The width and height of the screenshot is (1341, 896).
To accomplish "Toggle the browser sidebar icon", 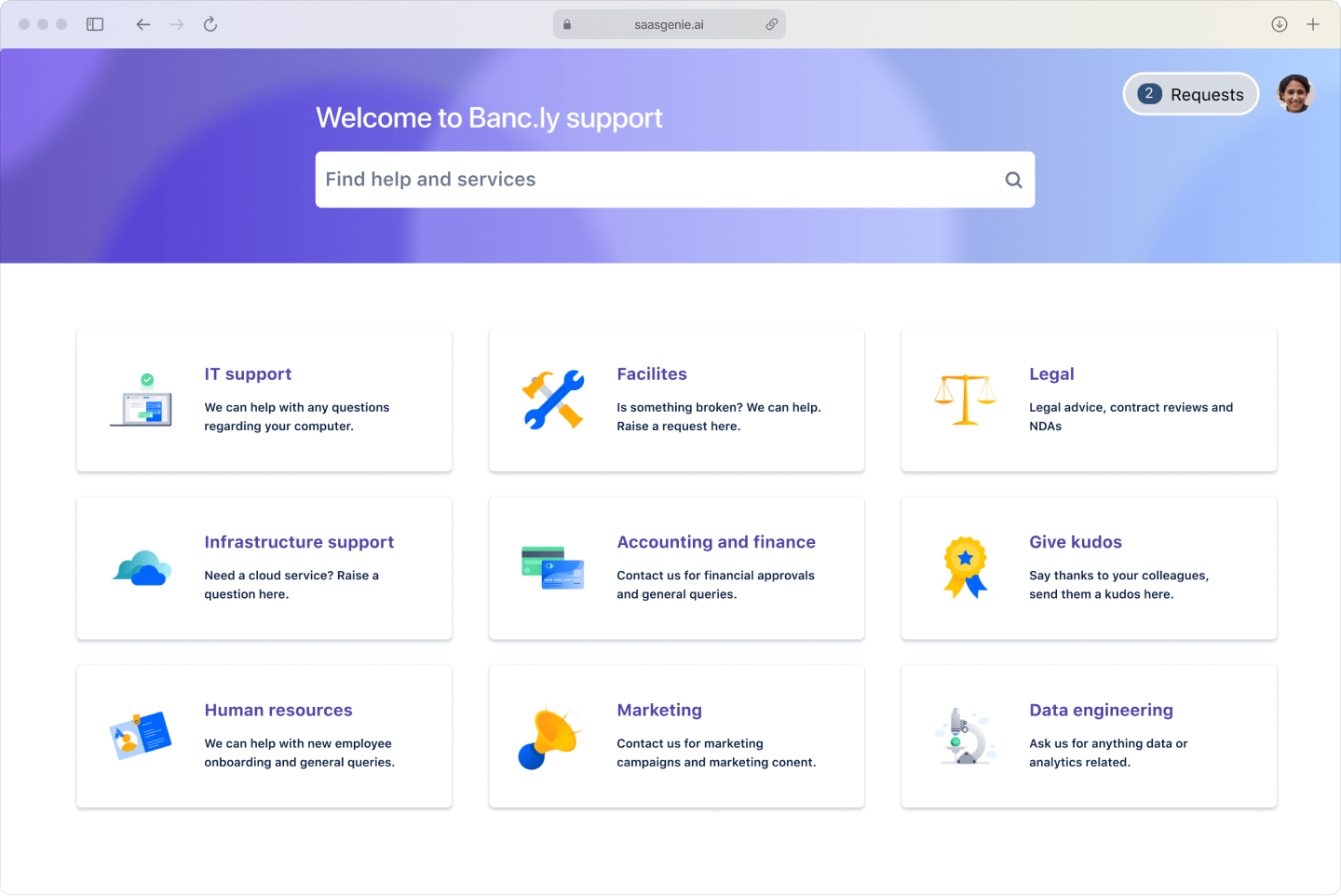I will pos(95,24).
